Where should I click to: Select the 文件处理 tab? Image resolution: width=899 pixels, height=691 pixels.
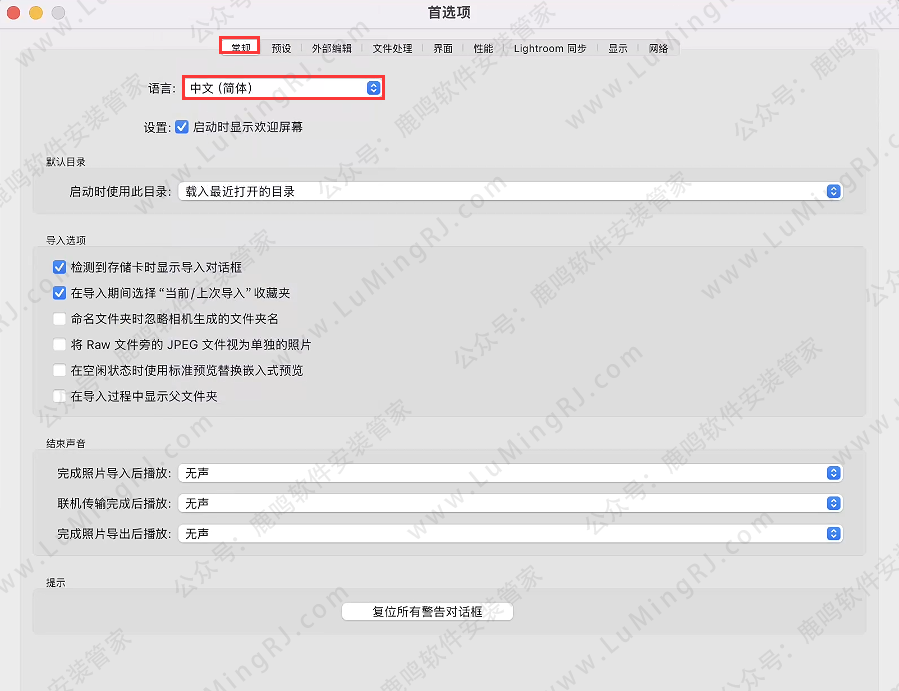(x=392, y=47)
